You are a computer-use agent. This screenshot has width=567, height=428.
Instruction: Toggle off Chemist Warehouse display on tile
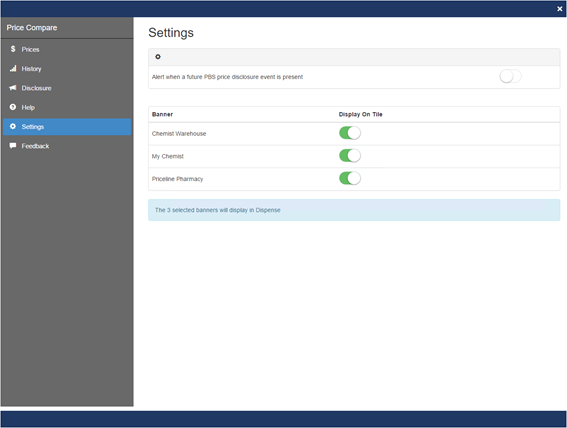[350, 133]
